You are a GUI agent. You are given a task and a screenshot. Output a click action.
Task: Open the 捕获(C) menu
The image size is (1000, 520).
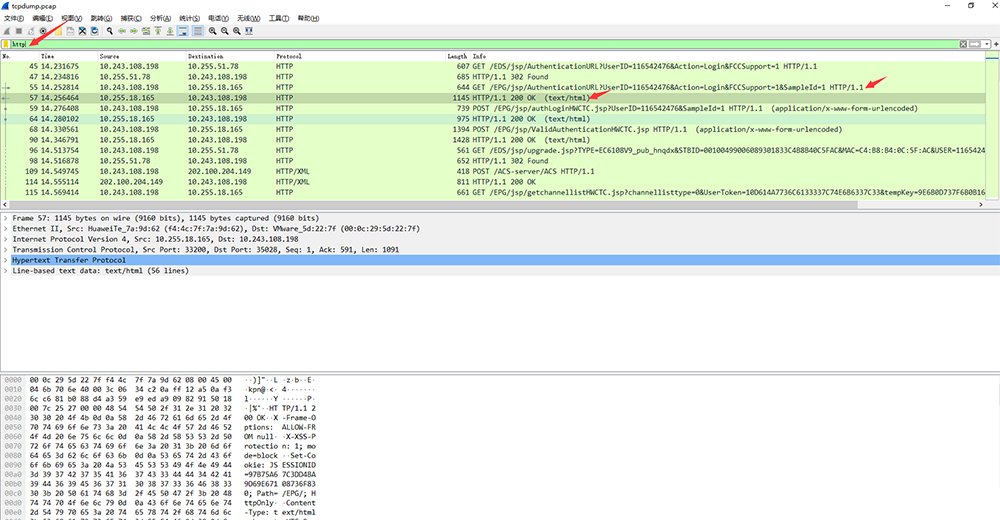pos(129,18)
